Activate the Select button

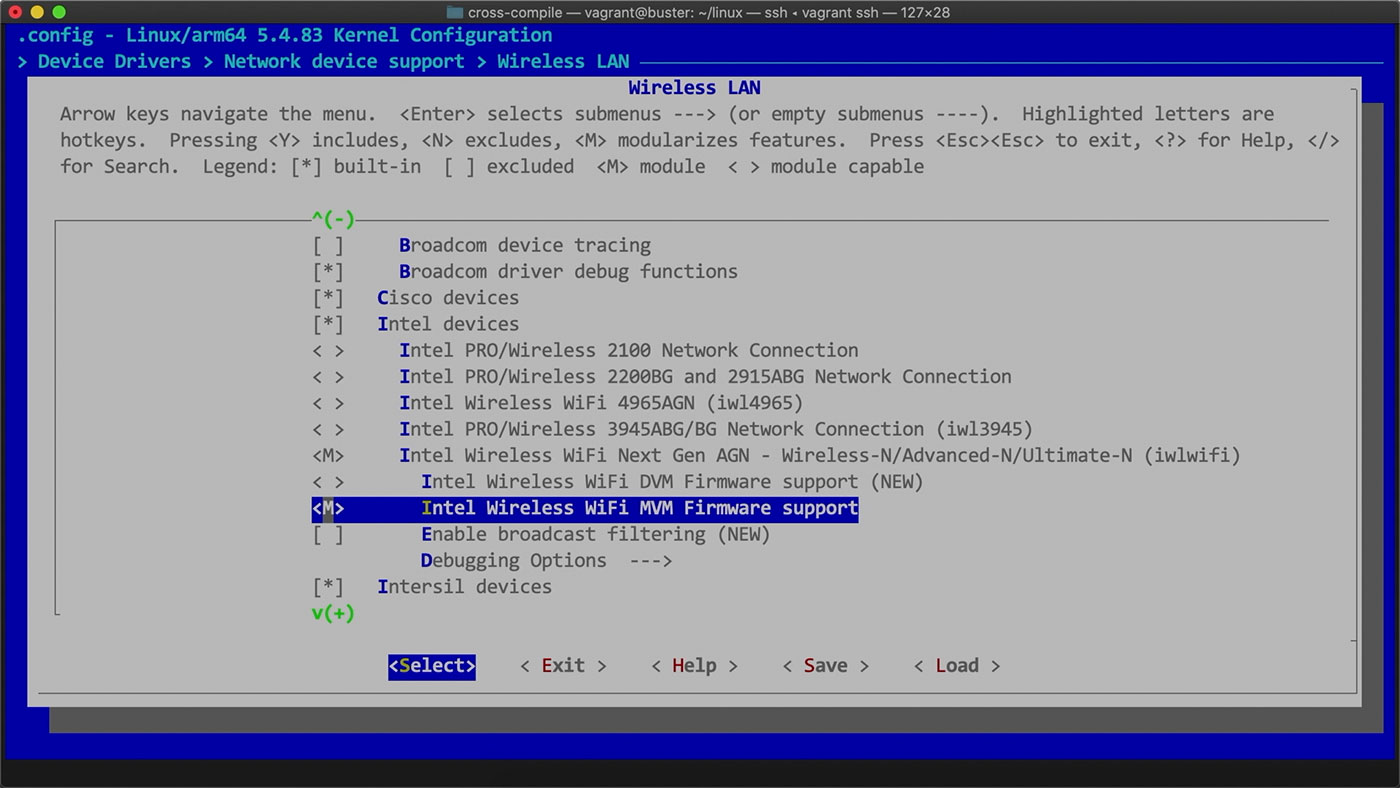(432, 666)
